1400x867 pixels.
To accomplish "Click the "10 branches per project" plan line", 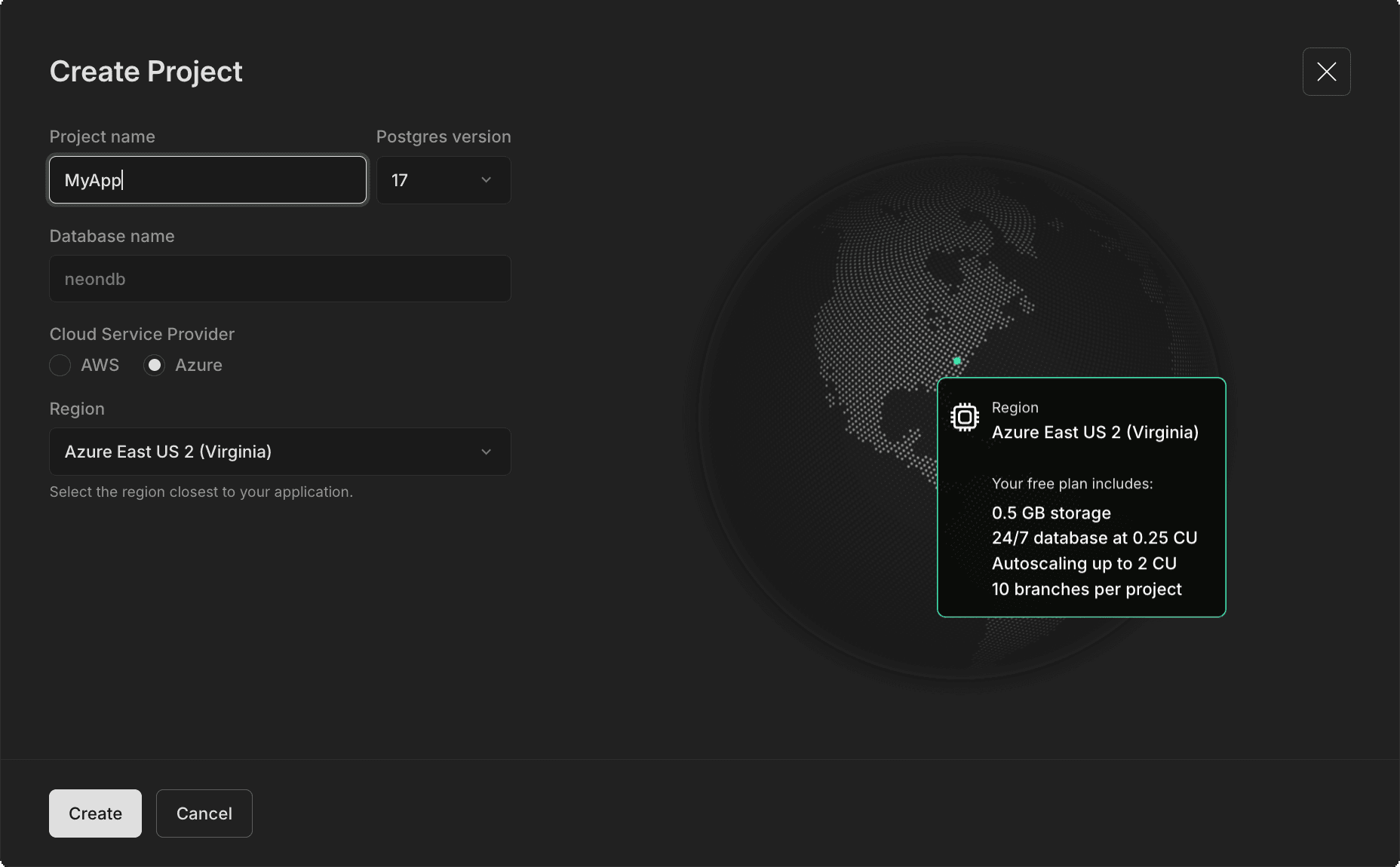I will click(x=1086, y=590).
